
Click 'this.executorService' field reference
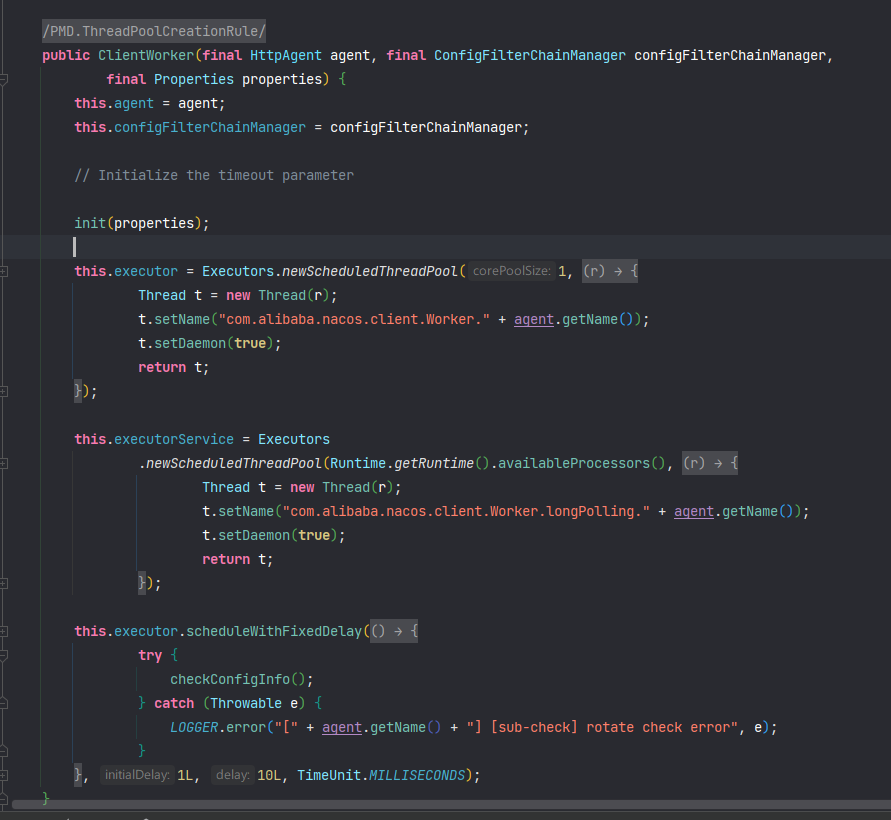coord(154,439)
